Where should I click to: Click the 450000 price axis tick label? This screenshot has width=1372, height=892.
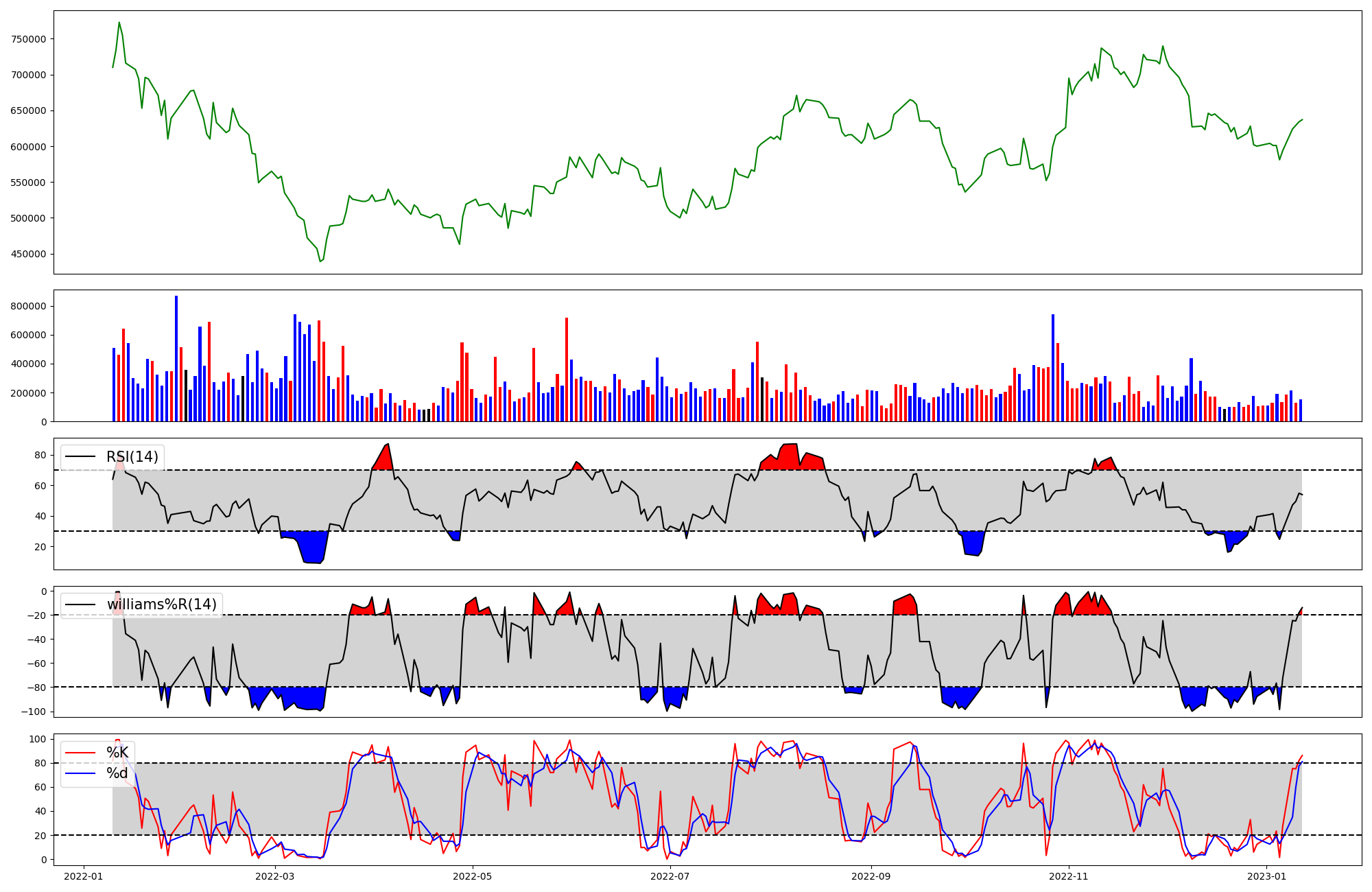point(29,254)
